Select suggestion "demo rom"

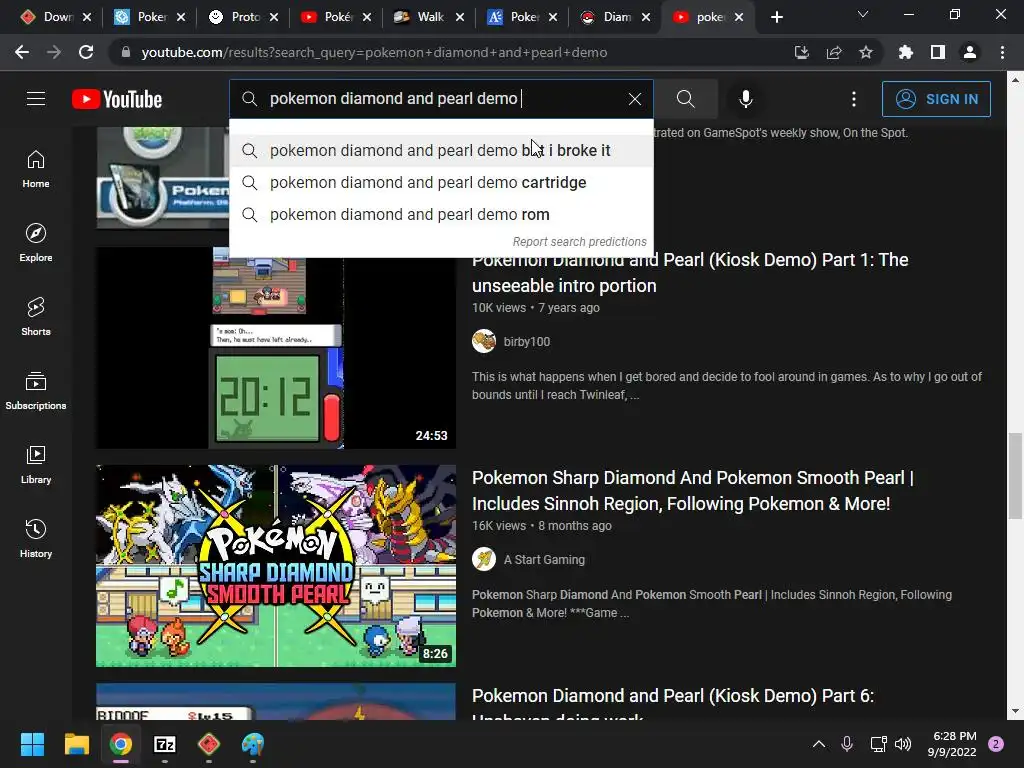point(441,214)
